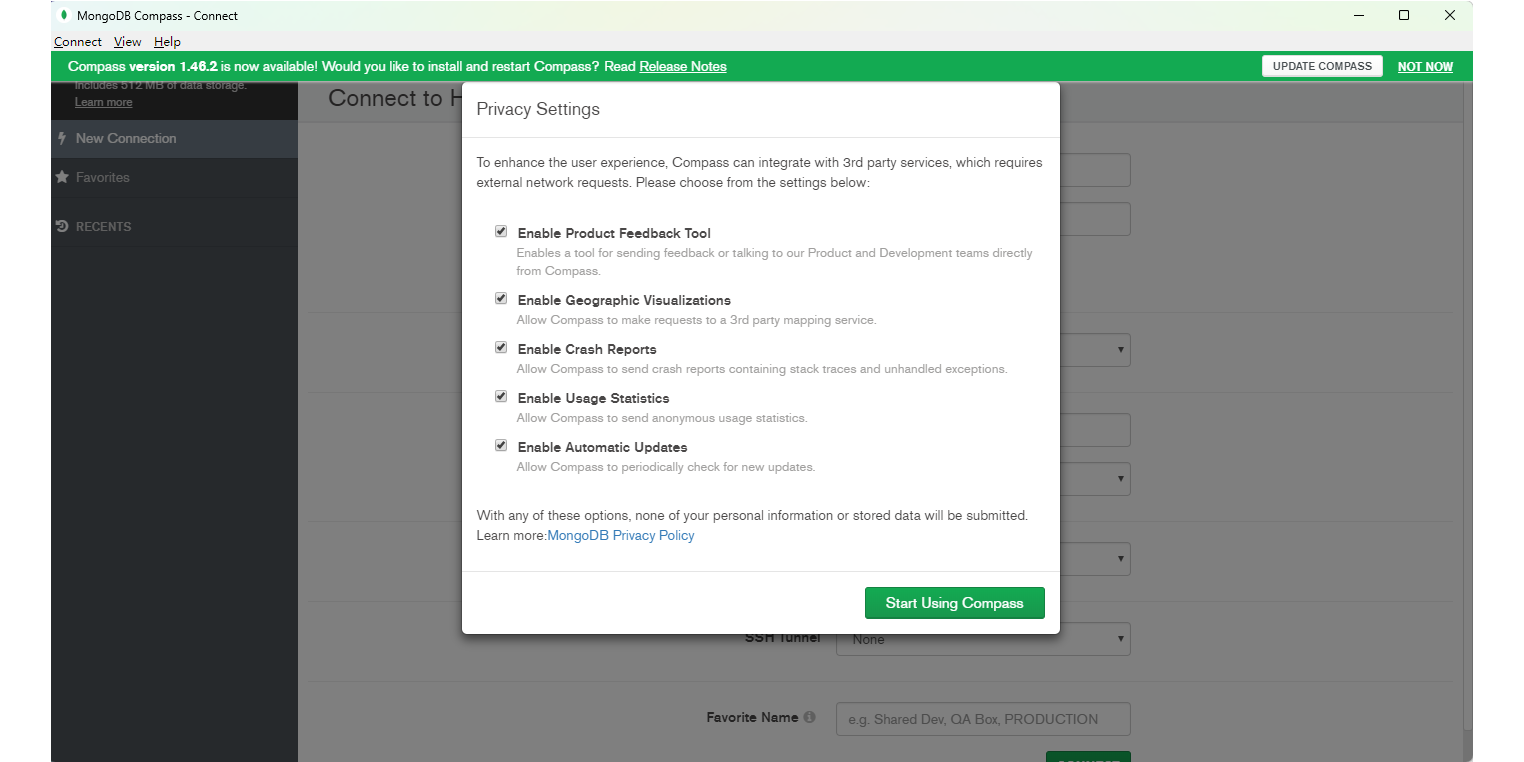The image size is (1524, 762).
Task: Click the Favorites star icon
Action: click(x=62, y=177)
